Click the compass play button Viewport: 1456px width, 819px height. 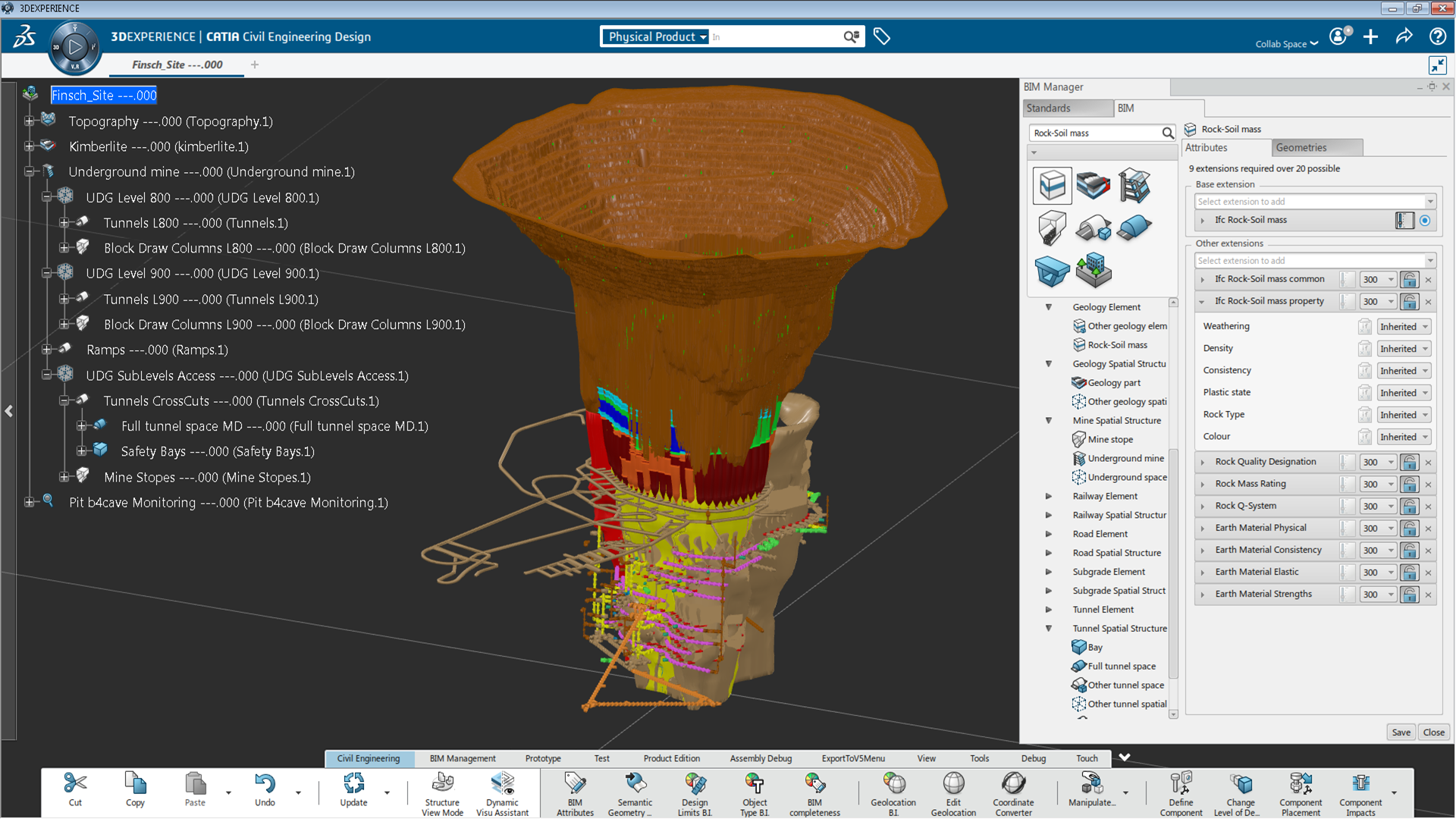pyautogui.click(x=74, y=47)
